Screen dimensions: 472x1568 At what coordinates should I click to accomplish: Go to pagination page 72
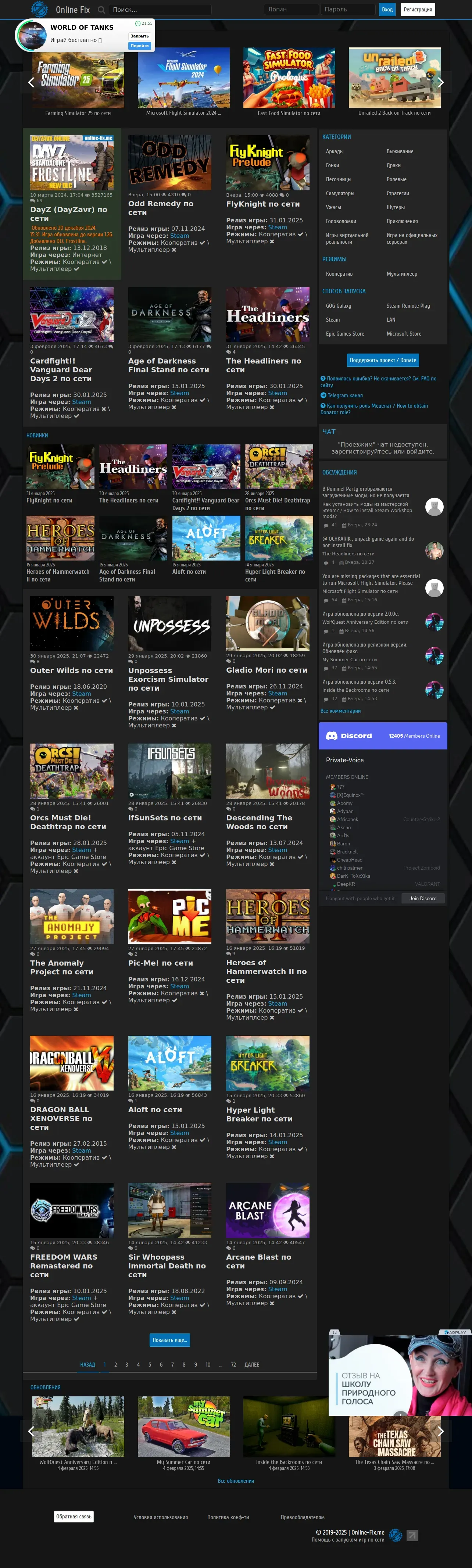click(233, 1365)
